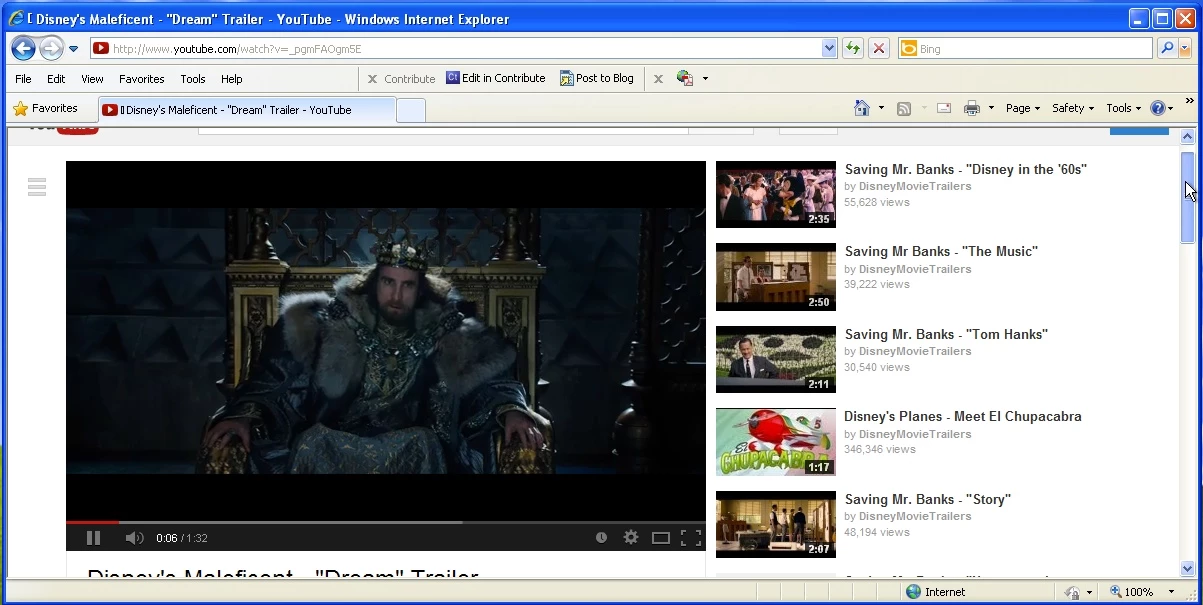Toggle the large player size icon
Screen dimensions: 1203x605
point(661,538)
